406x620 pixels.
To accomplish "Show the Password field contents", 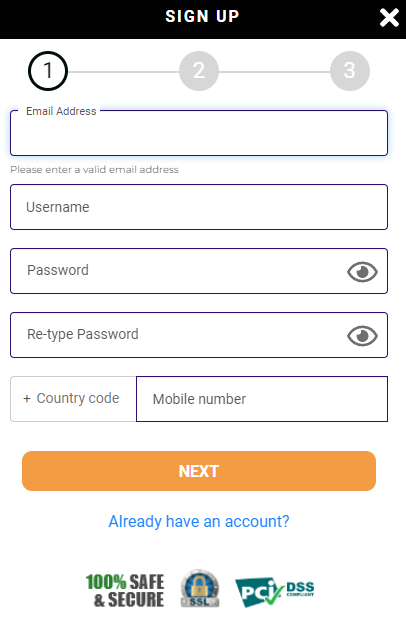I will (x=362, y=272).
